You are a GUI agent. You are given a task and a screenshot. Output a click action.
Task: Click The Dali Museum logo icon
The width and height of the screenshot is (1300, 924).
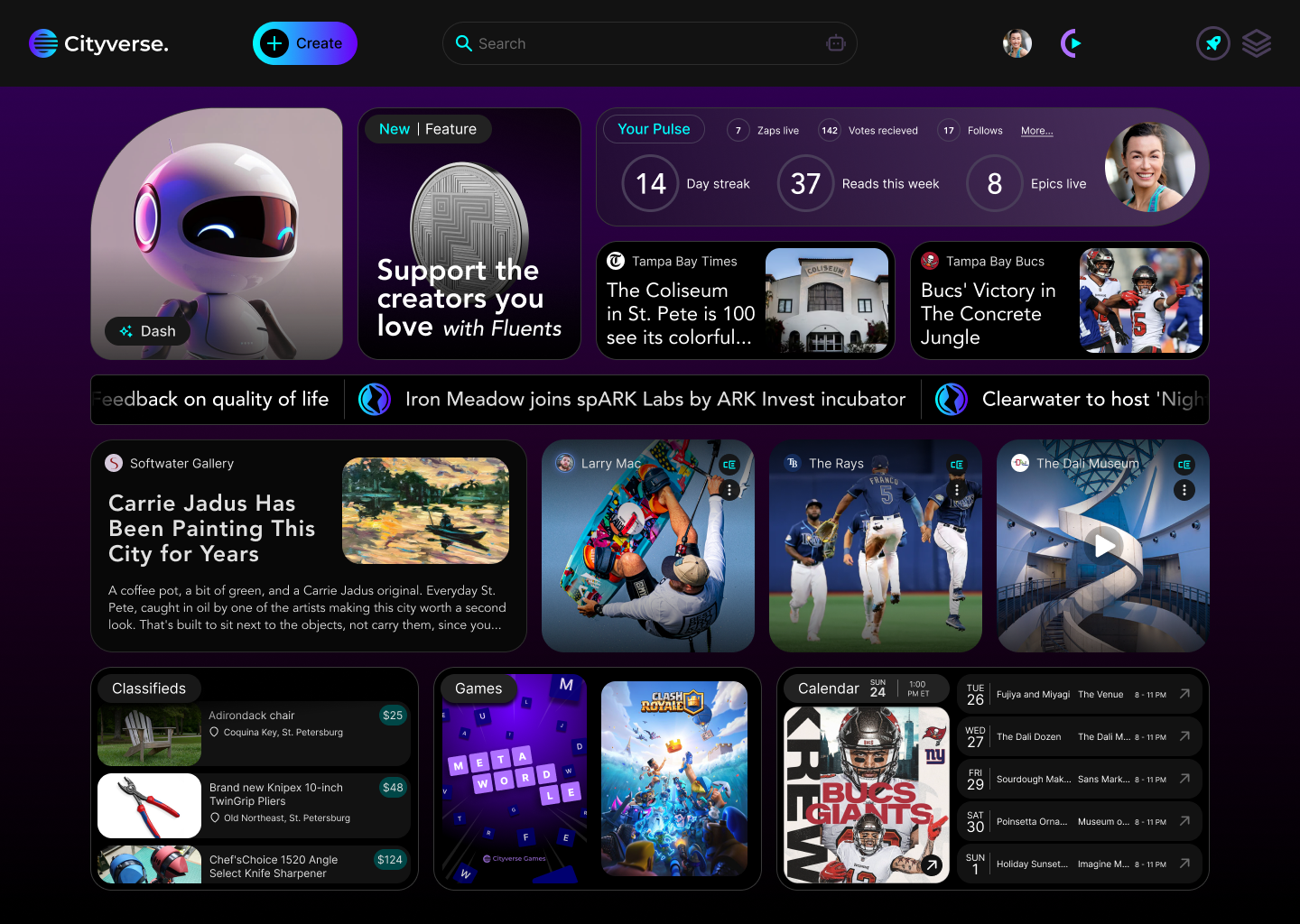point(1020,463)
